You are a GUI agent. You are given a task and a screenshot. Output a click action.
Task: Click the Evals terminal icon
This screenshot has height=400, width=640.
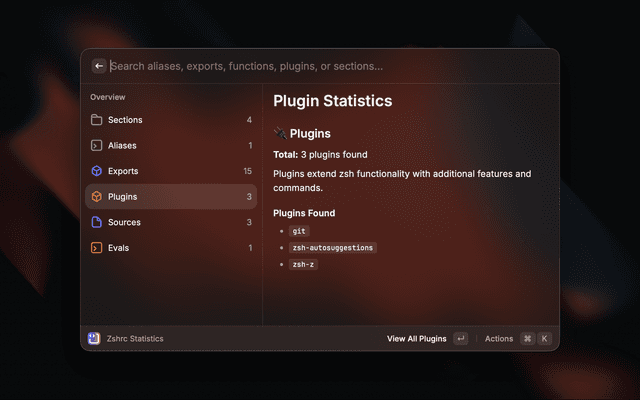coord(97,248)
